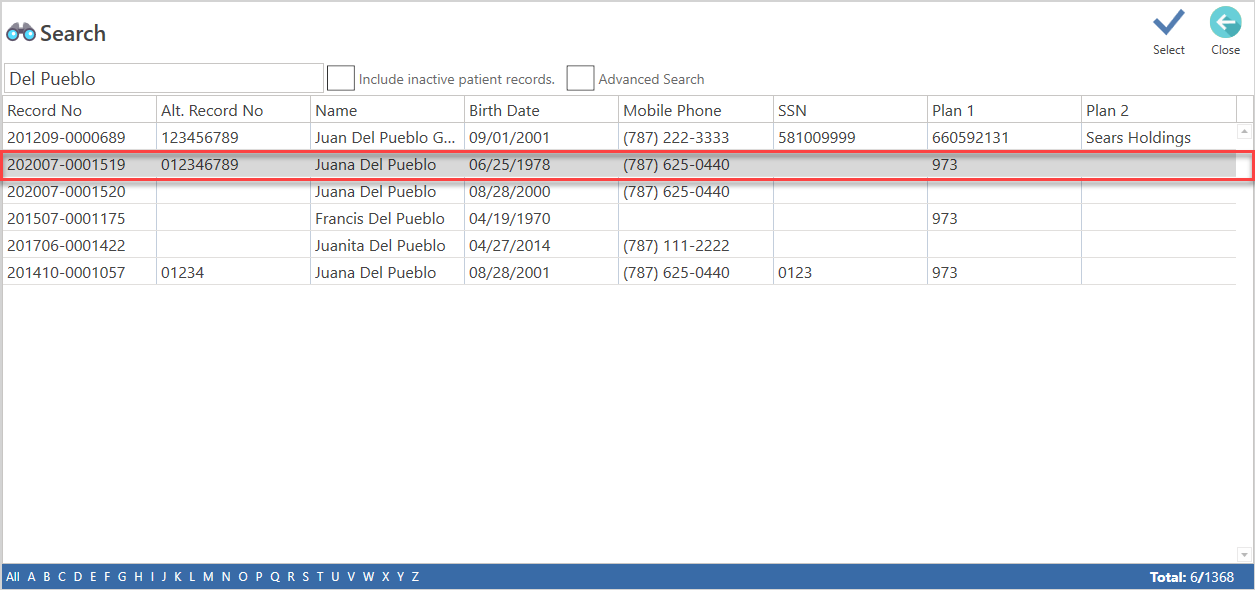Filter patients by letter F
This screenshot has width=1255, height=590.
pos(107,577)
